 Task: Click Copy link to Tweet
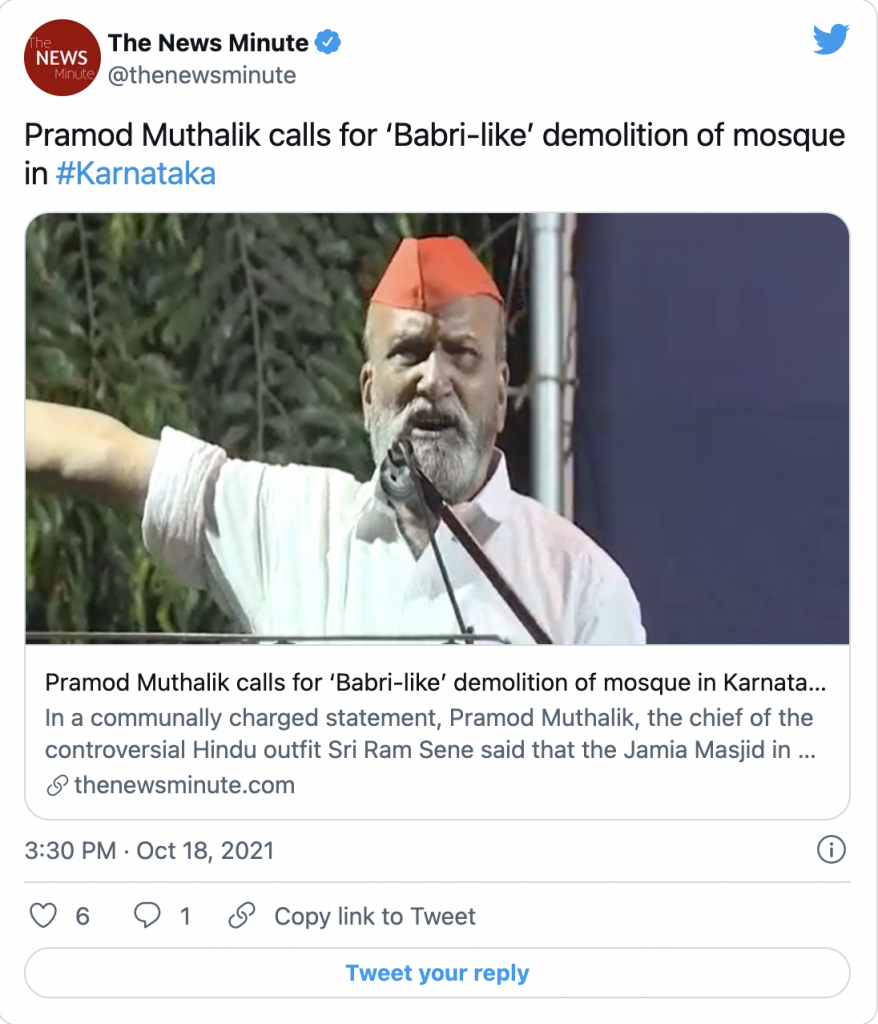374,916
